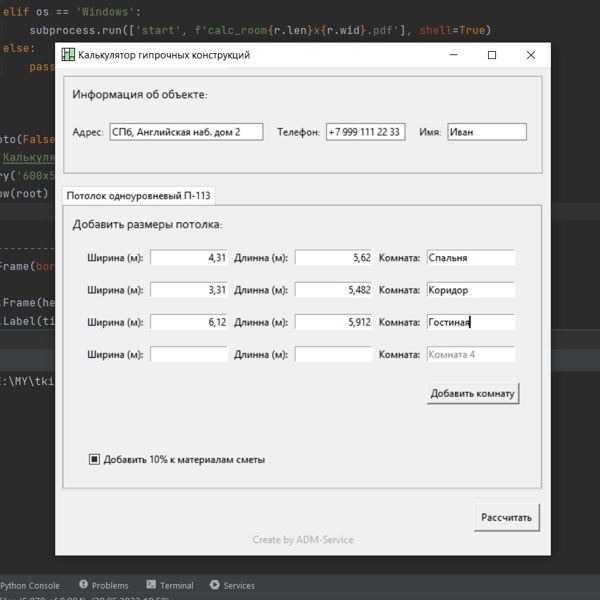Screen dimensions: 600x600
Task: Focus the Имя field containing Иван
Action: [486, 132]
